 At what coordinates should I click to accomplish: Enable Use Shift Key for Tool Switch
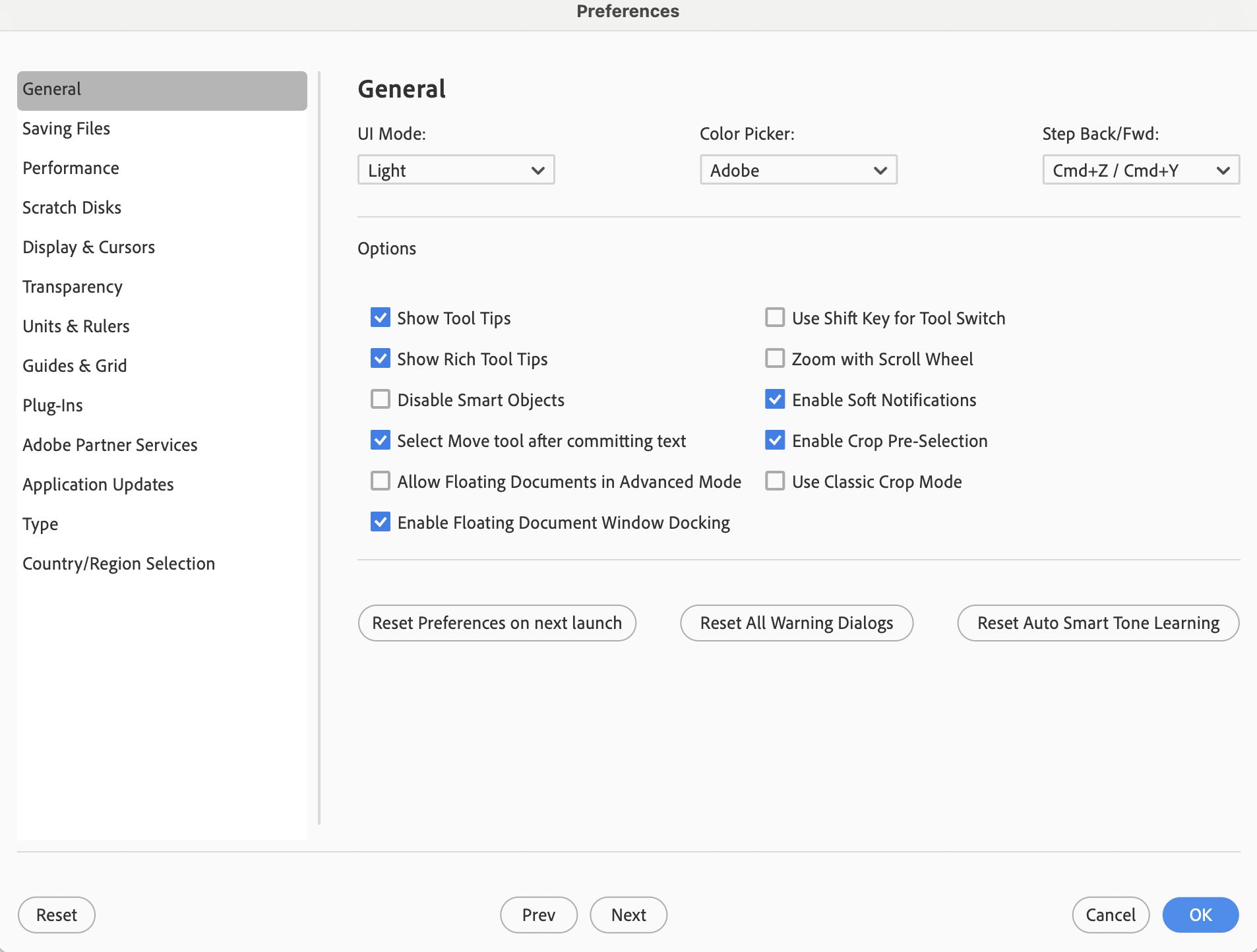click(776, 318)
